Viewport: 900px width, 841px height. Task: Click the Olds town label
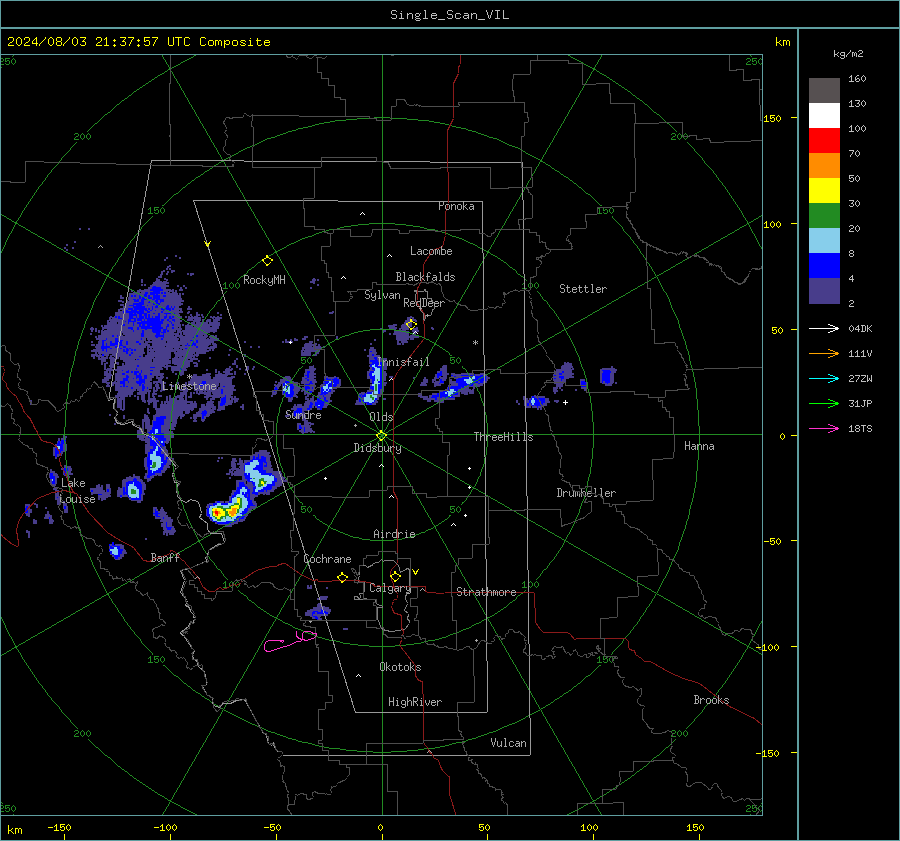(381, 417)
